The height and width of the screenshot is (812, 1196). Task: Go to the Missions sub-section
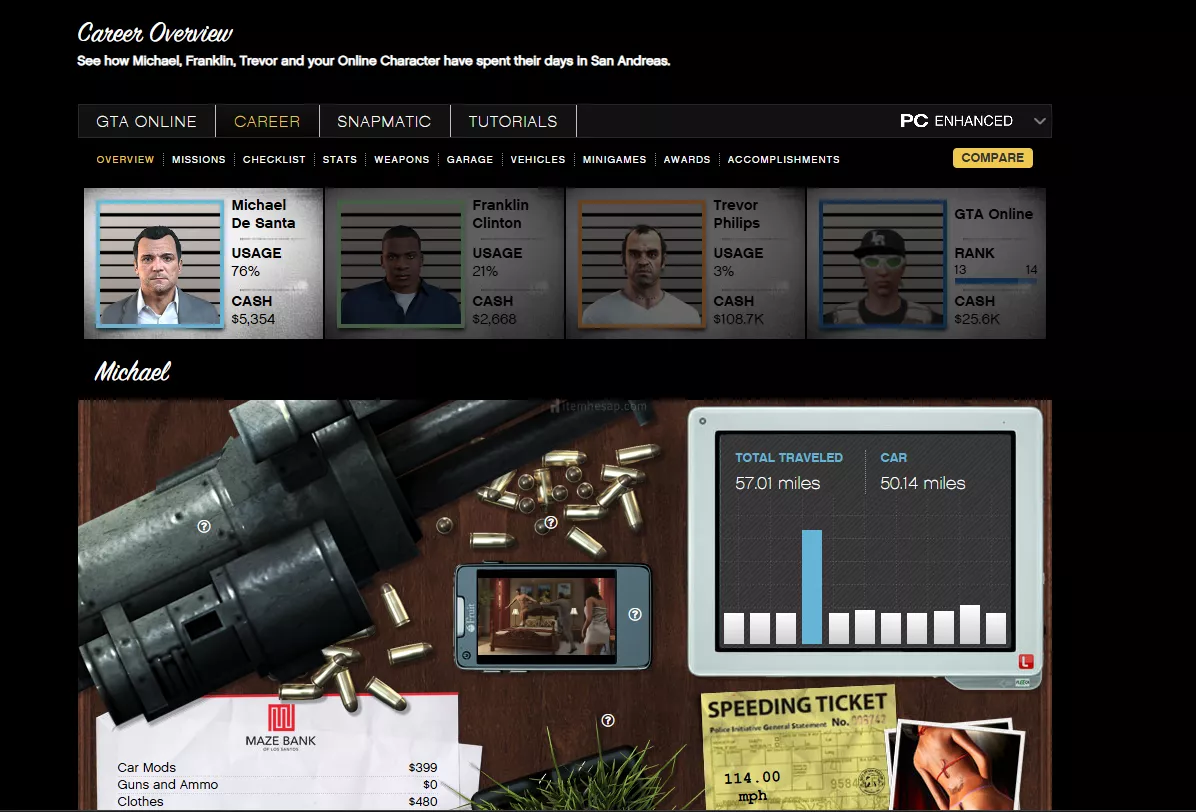coord(199,160)
